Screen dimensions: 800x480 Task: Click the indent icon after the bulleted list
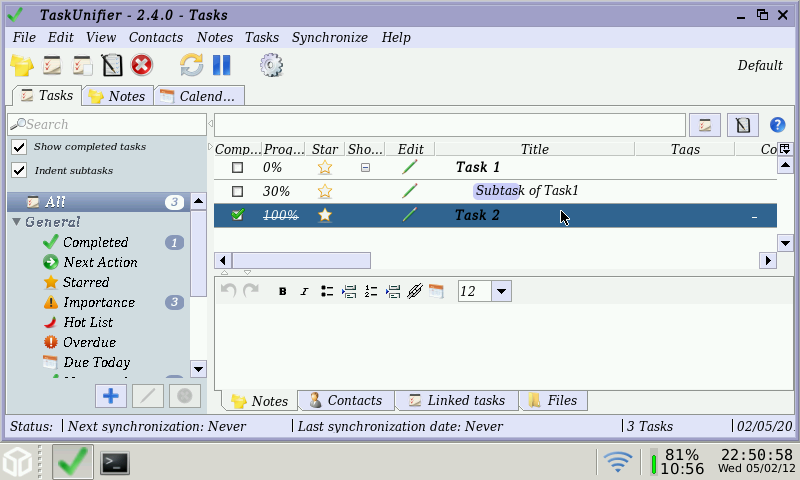349,291
